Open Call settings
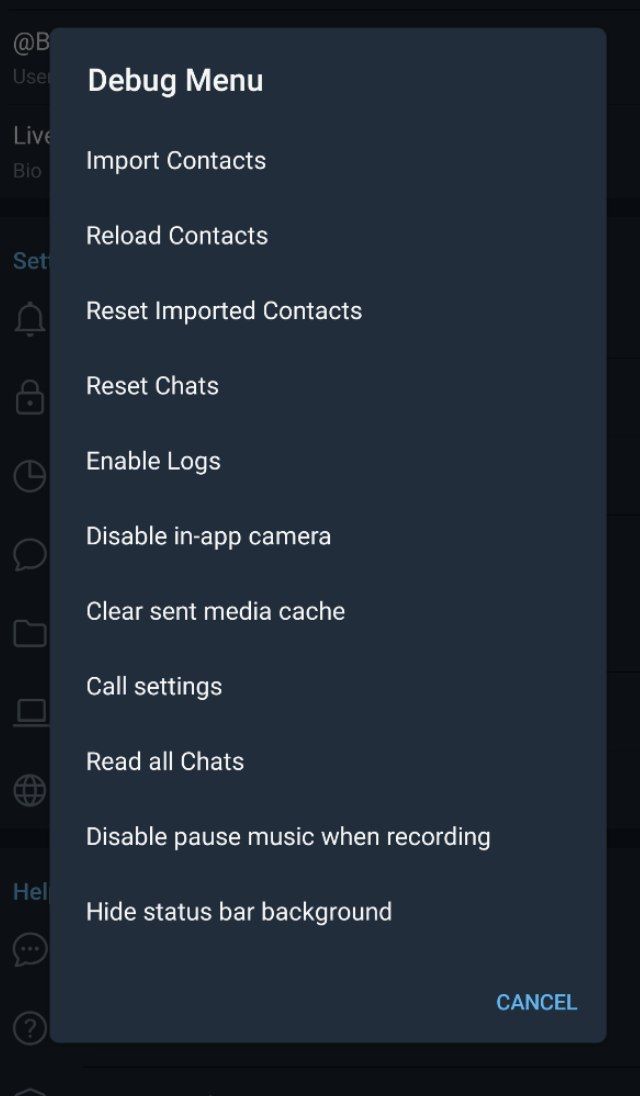 (x=154, y=686)
